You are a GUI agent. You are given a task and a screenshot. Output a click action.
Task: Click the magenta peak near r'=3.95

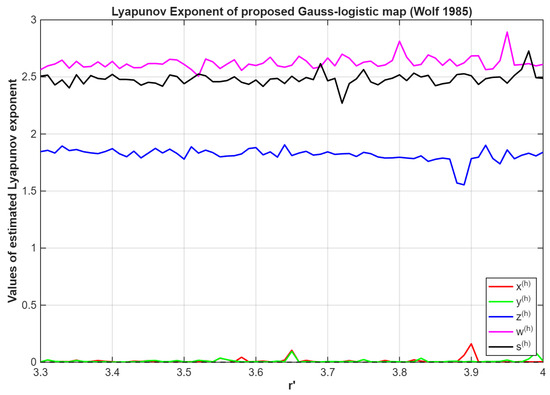click(x=507, y=32)
